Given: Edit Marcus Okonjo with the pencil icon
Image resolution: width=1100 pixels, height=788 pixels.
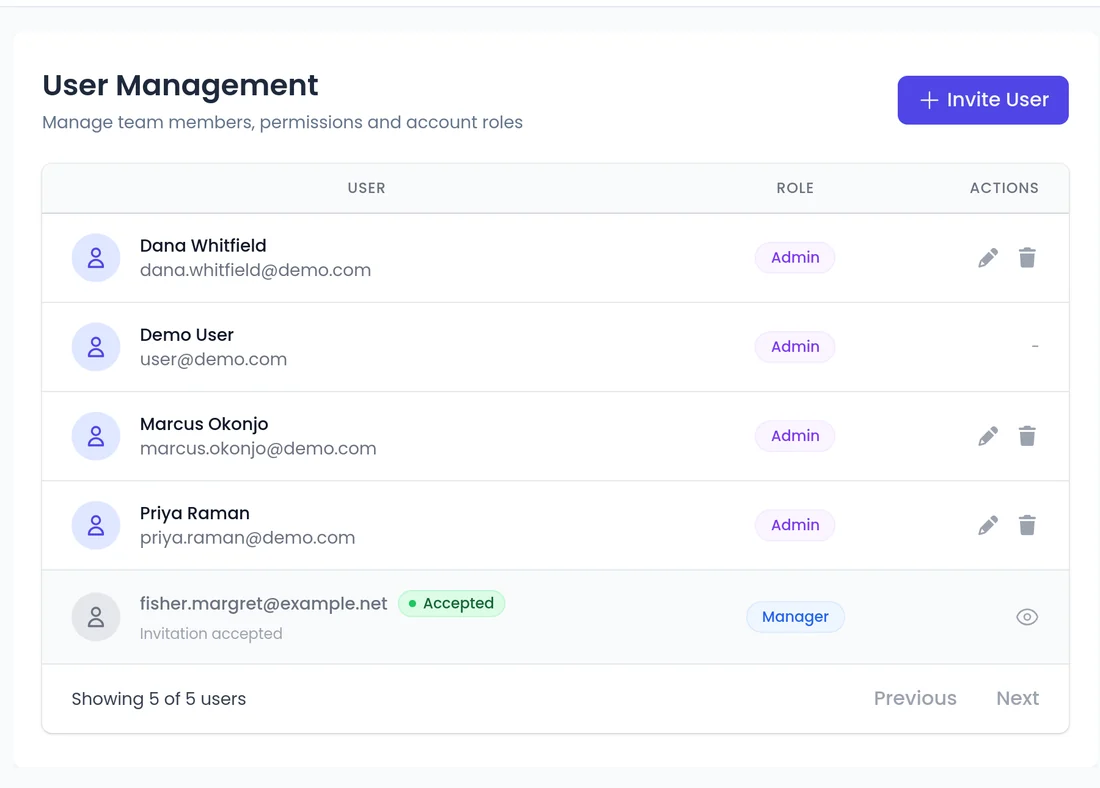Looking at the screenshot, I should pyautogui.click(x=988, y=436).
